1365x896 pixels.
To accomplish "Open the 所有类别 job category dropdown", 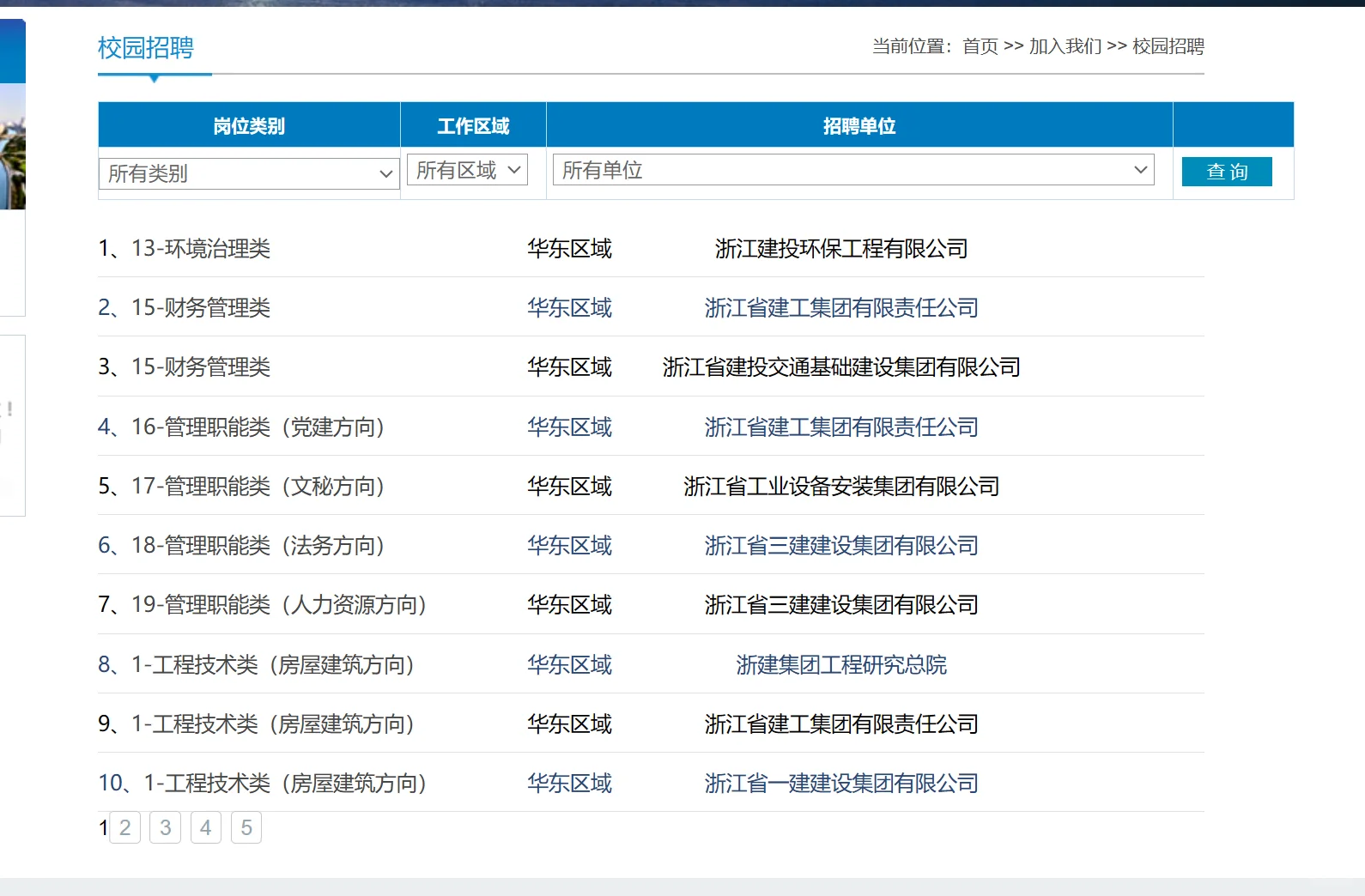I will tap(249, 173).
